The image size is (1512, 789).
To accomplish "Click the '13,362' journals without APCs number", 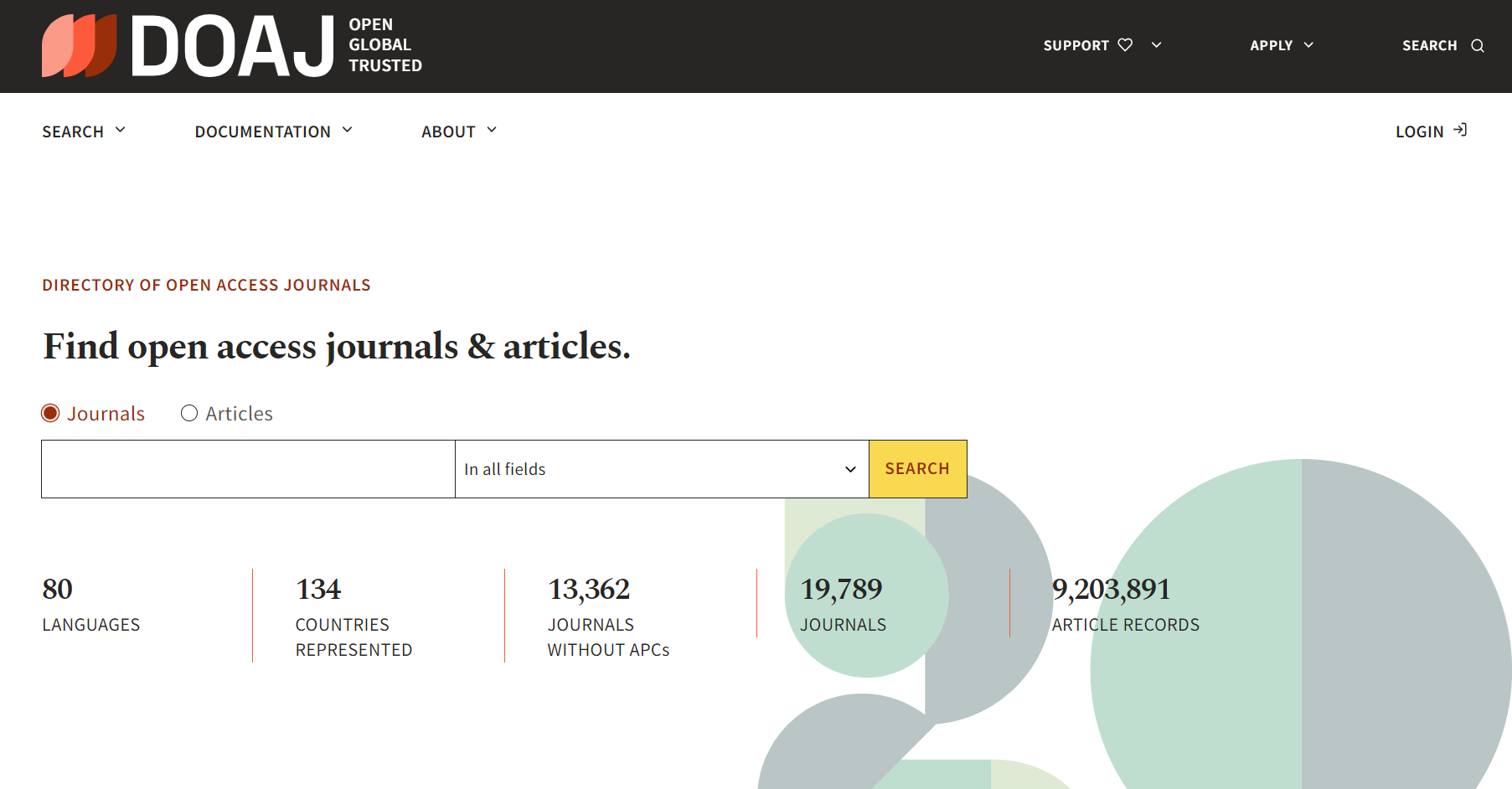I will click(x=589, y=589).
